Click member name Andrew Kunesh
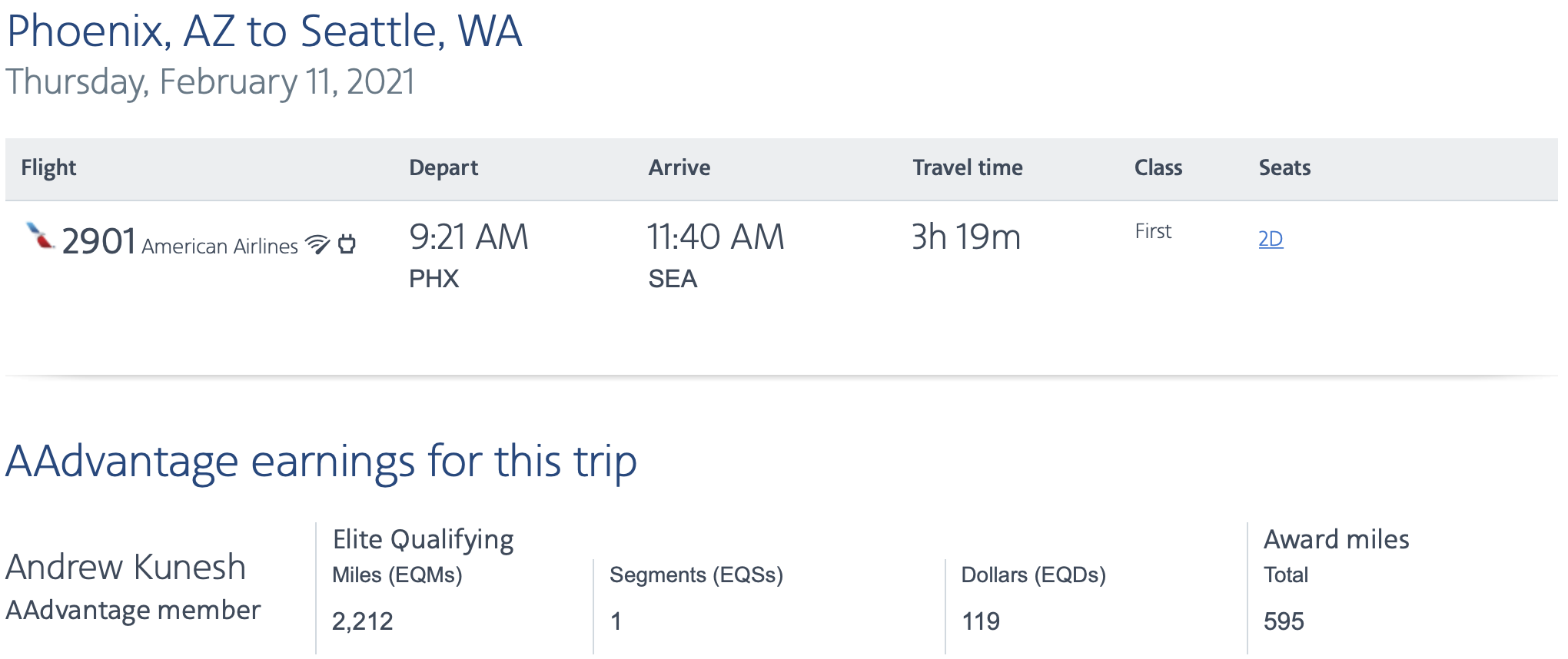Screen dimensions: 1568x659 pyautogui.click(x=125, y=568)
